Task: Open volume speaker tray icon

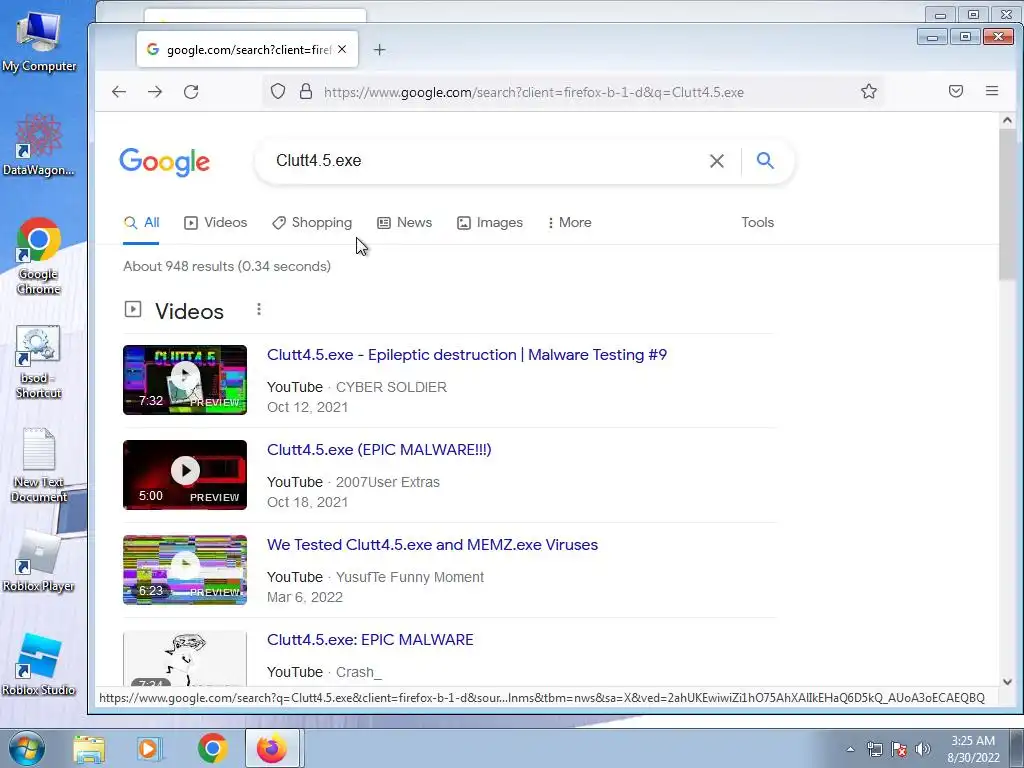Action: pos(923,749)
